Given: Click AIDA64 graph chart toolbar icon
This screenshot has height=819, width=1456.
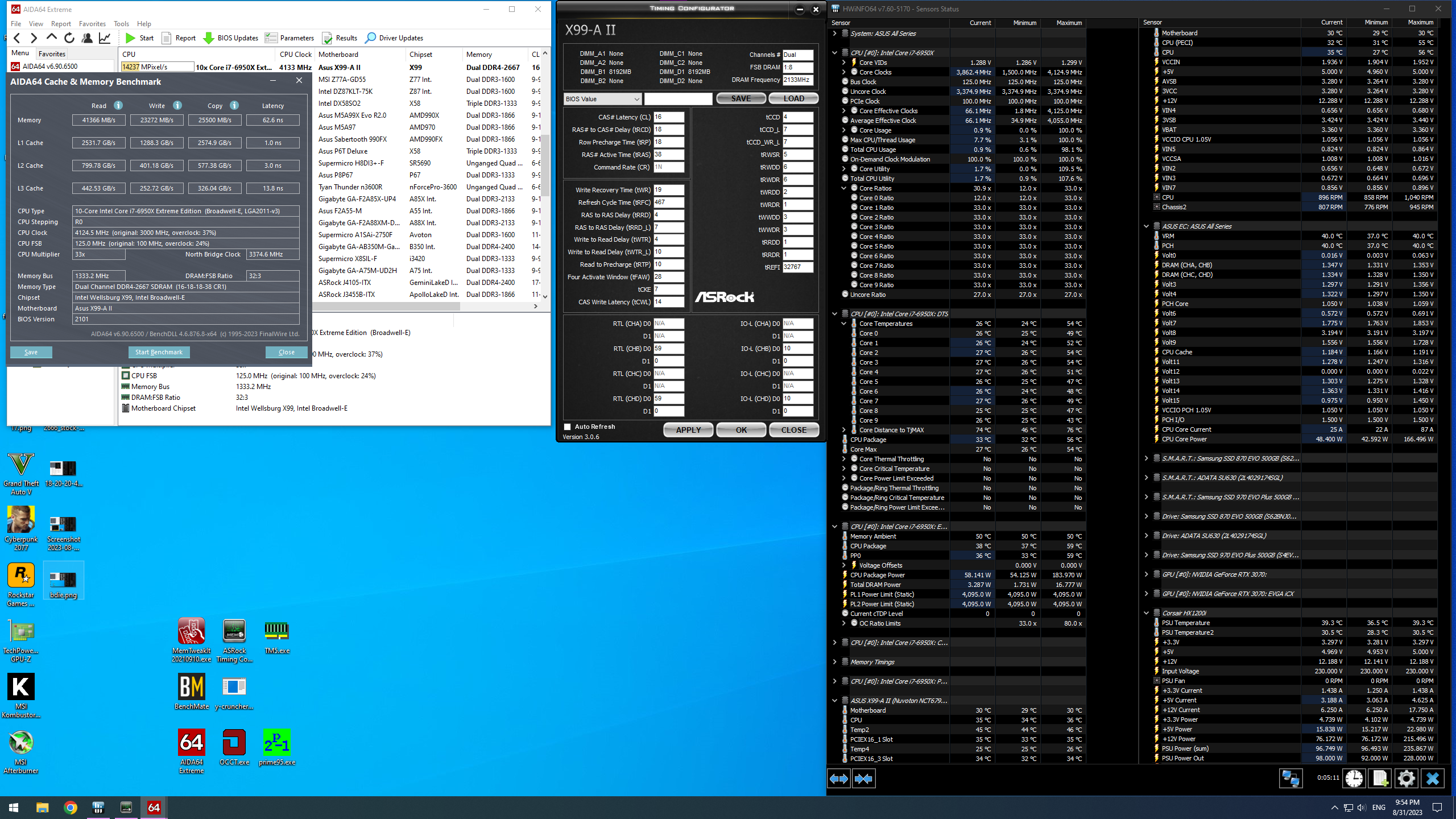Looking at the screenshot, I should pyautogui.click(x=105, y=38).
